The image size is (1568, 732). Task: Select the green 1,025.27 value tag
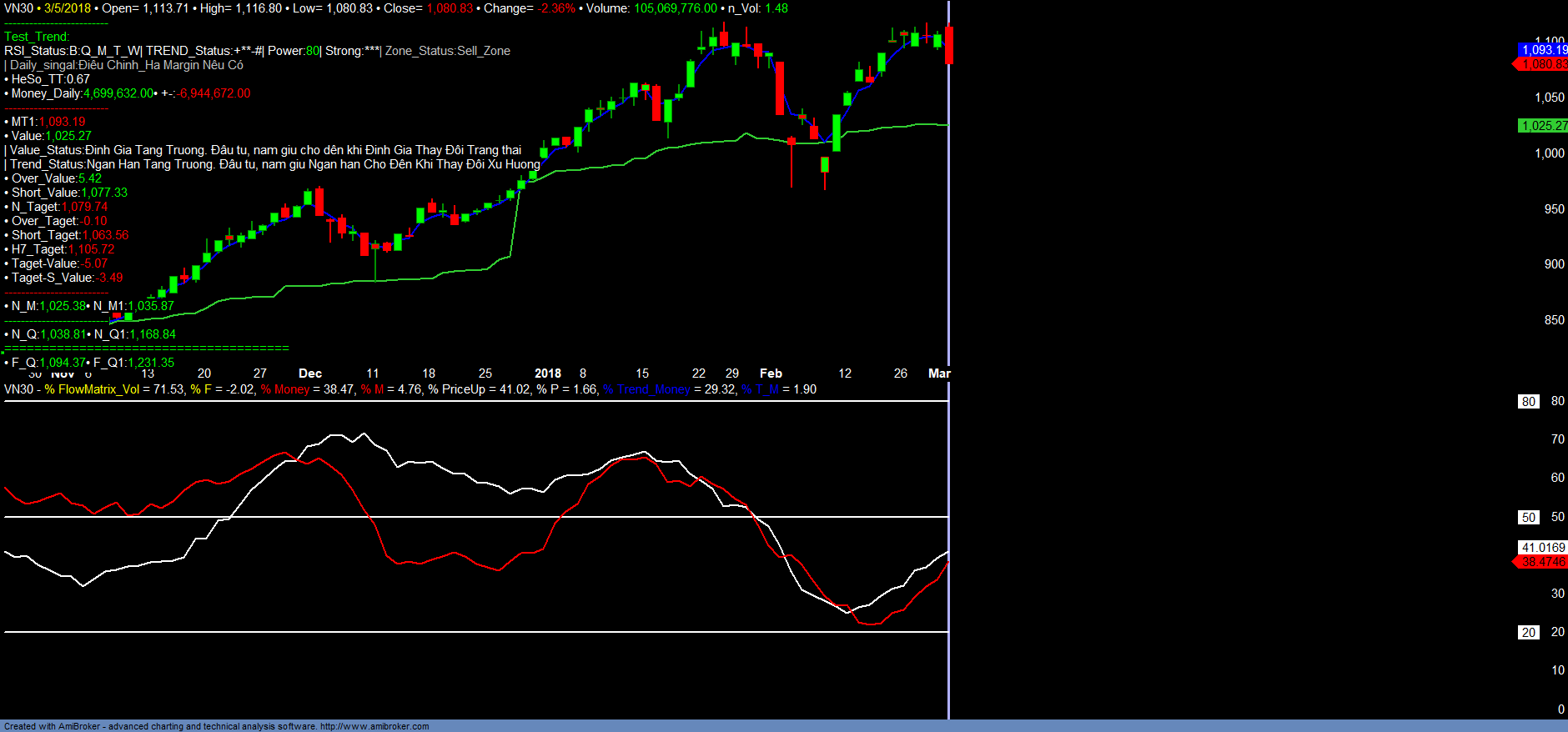1543,126
